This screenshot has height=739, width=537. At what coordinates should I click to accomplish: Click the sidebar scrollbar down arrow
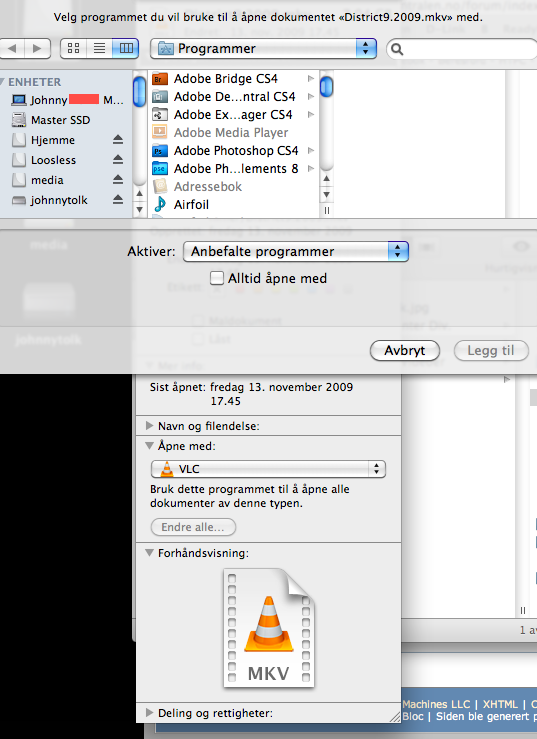[x=139, y=209]
